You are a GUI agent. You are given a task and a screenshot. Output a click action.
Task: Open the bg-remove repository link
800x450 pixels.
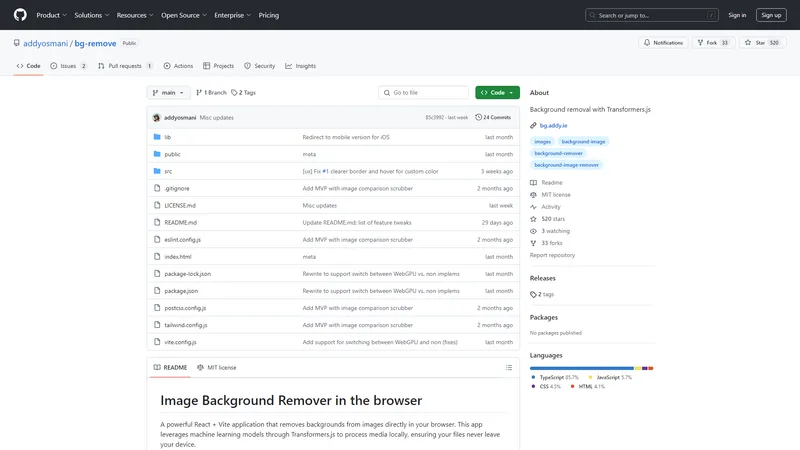(x=95, y=43)
